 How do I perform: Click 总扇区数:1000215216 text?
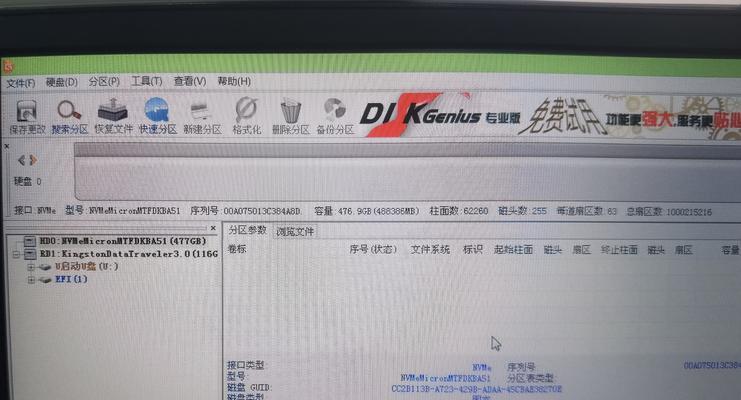669,212
